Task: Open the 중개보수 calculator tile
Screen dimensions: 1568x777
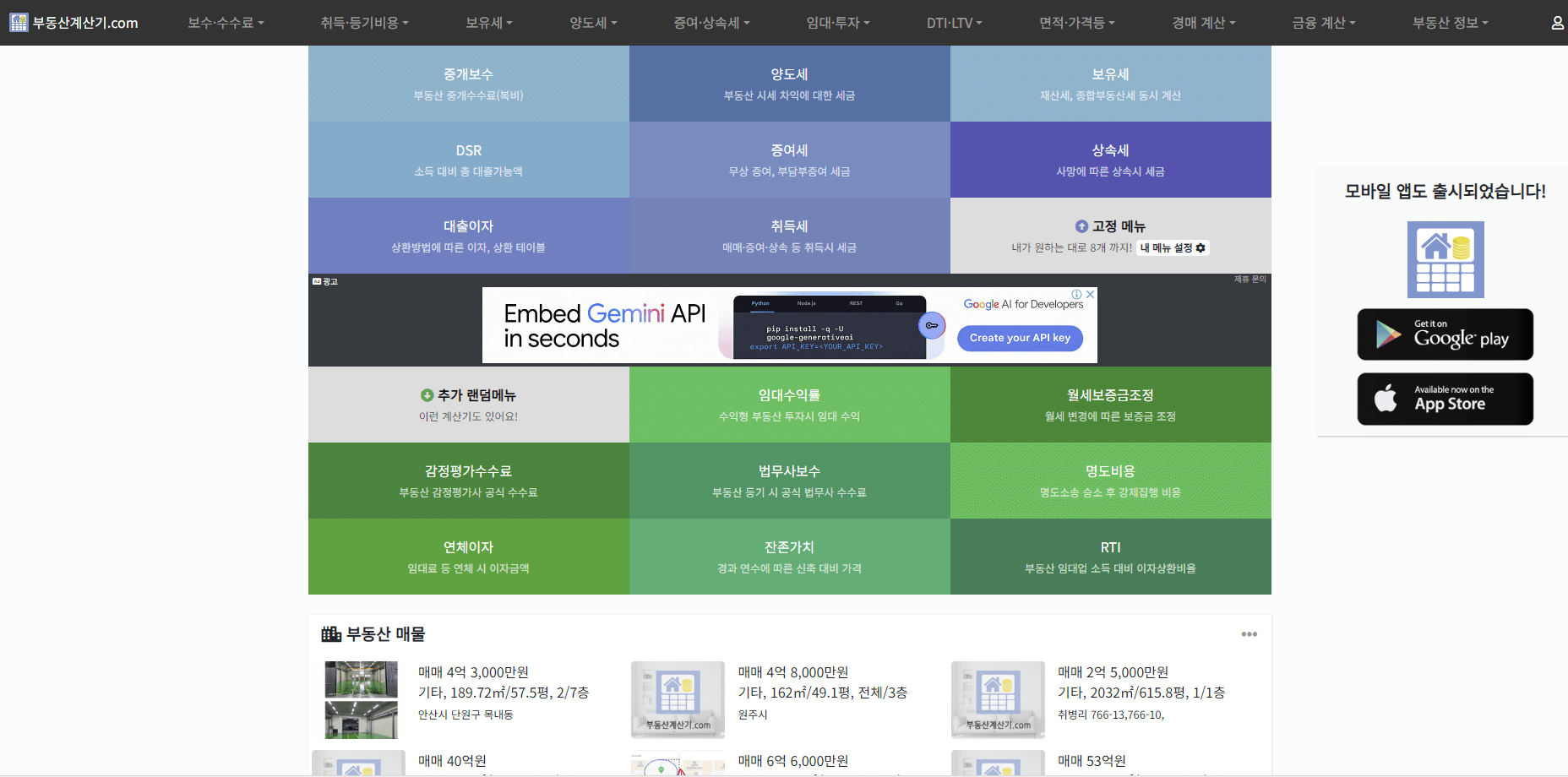Action: (468, 83)
